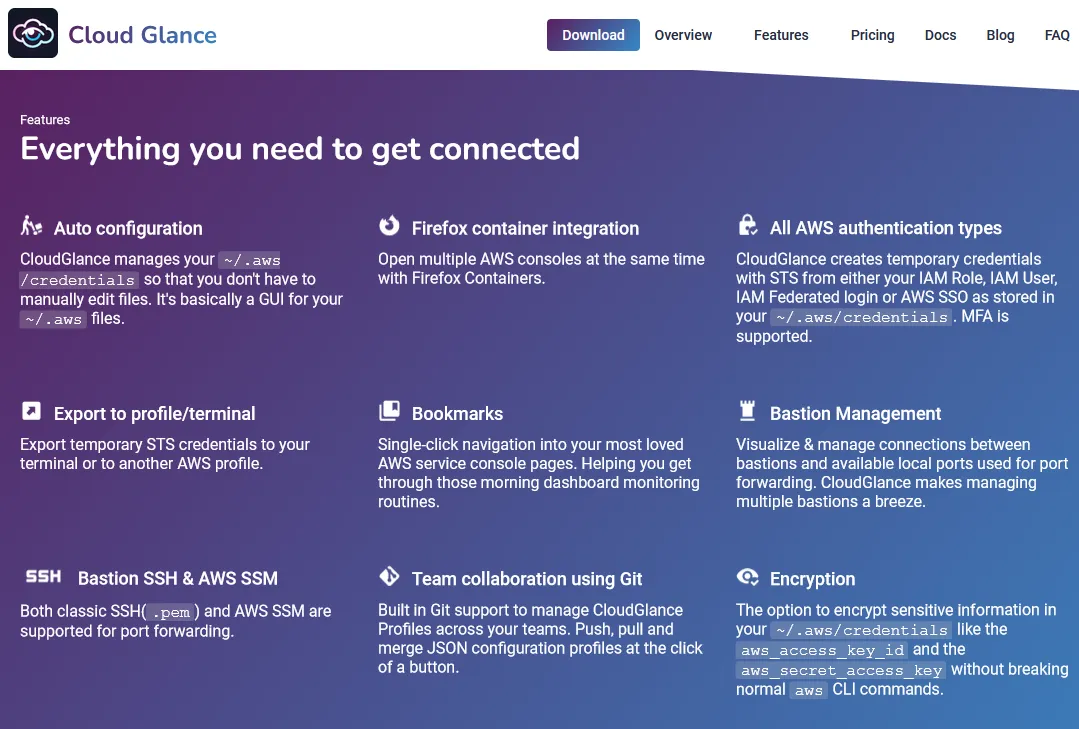Click the Cloud Glance cloud logo icon
The width and height of the screenshot is (1079, 729).
pos(32,32)
